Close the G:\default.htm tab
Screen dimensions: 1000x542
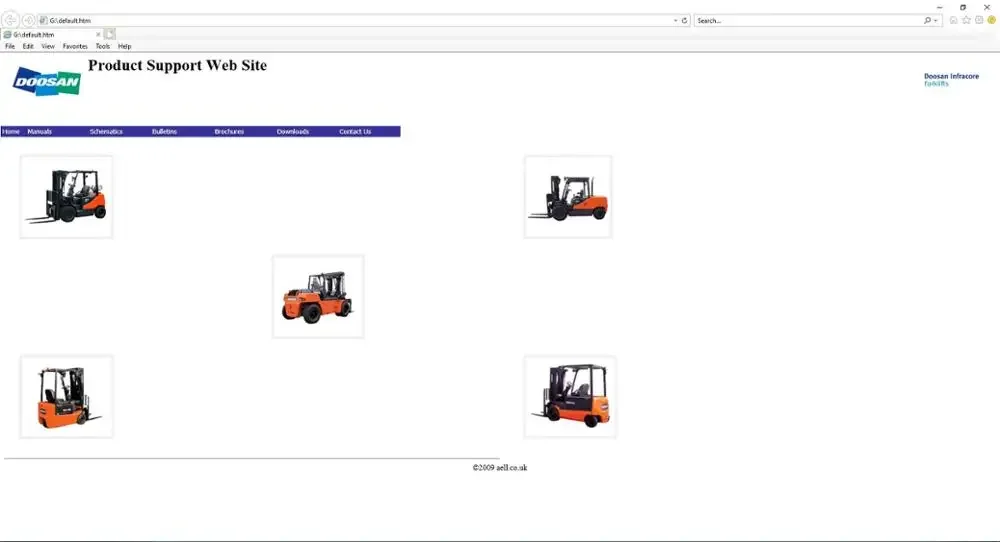[98, 34]
